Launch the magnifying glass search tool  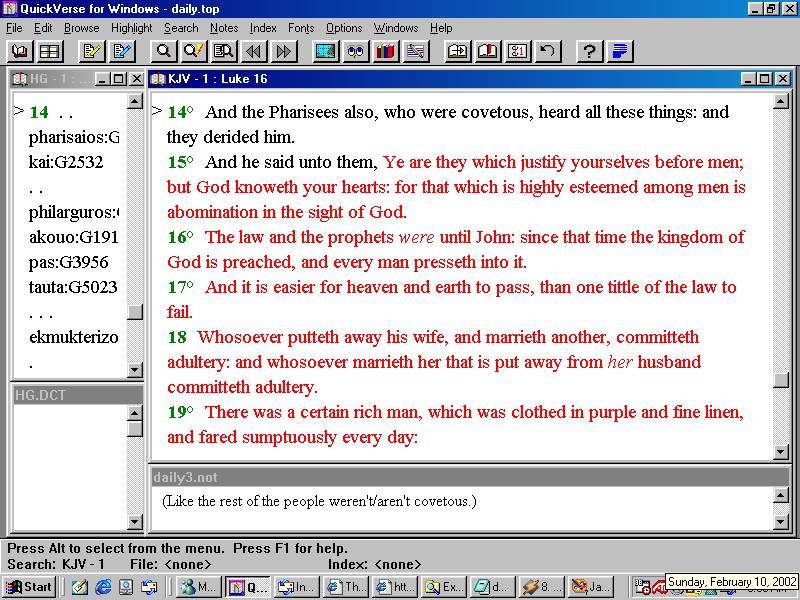pyautogui.click(x=164, y=51)
